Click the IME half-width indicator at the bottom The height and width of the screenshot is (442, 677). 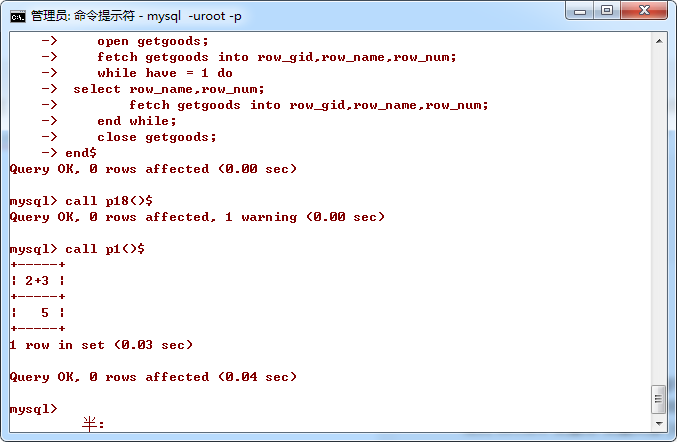pos(92,426)
